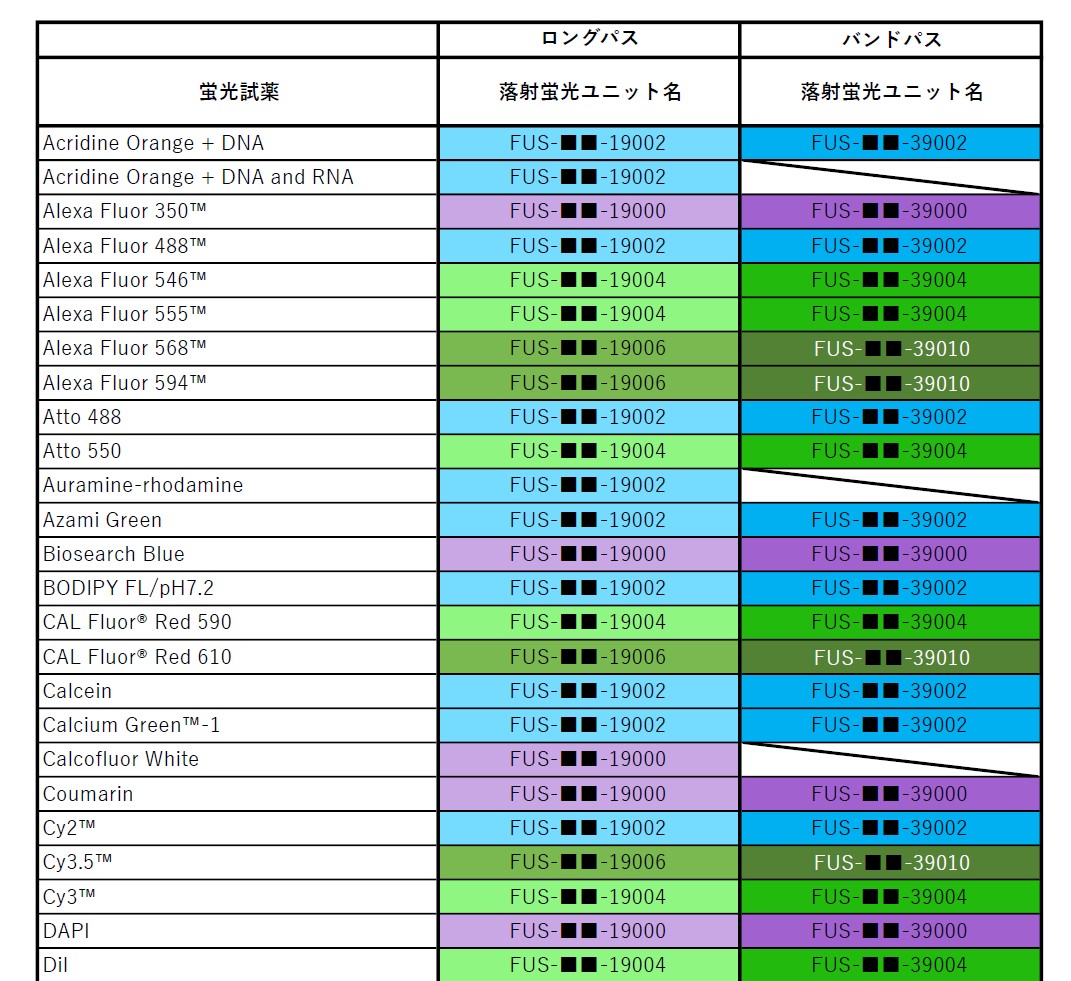
Task: Click the 'Azami Green' cell
Action: [x=238, y=520]
